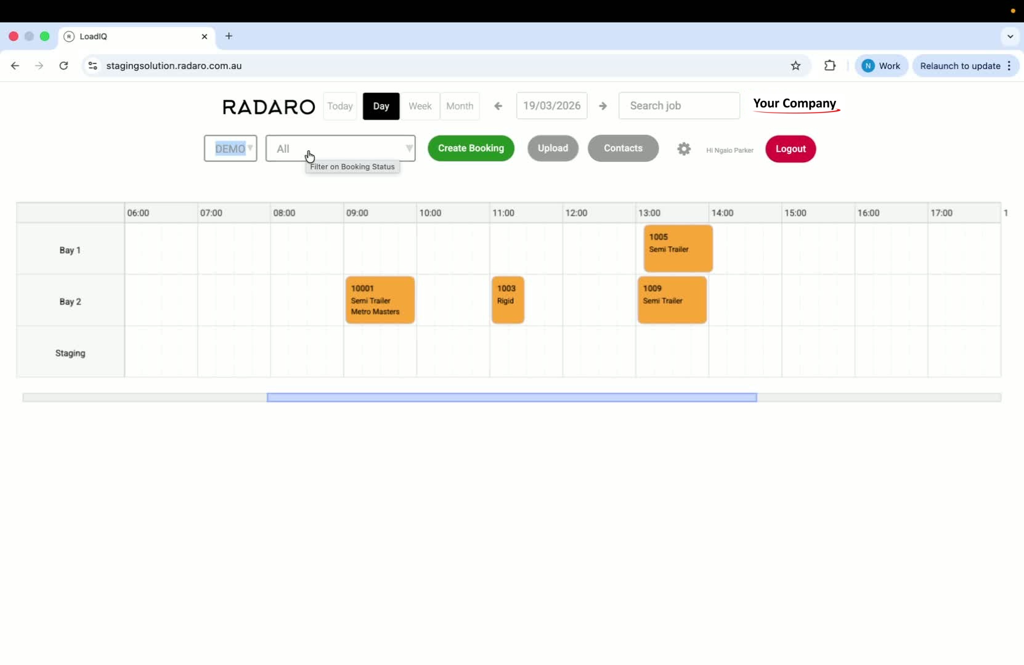Click Create Booking button
Image resolution: width=1024 pixels, height=665 pixels.
(471, 148)
